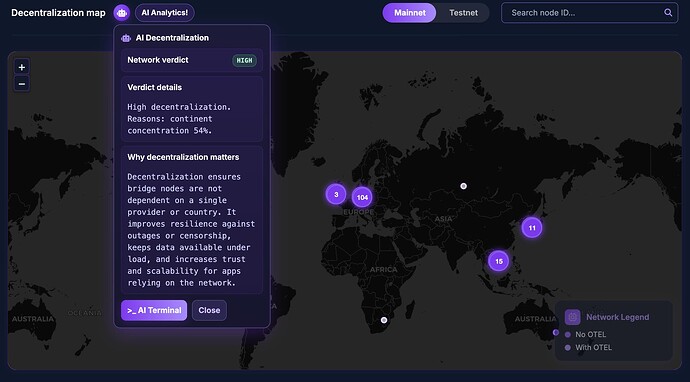Image resolution: width=690 pixels, height=382 pixels.
Task: Select the cluster marker with 3 nodes
Action: pyautogui.click(x=336, y=195)
